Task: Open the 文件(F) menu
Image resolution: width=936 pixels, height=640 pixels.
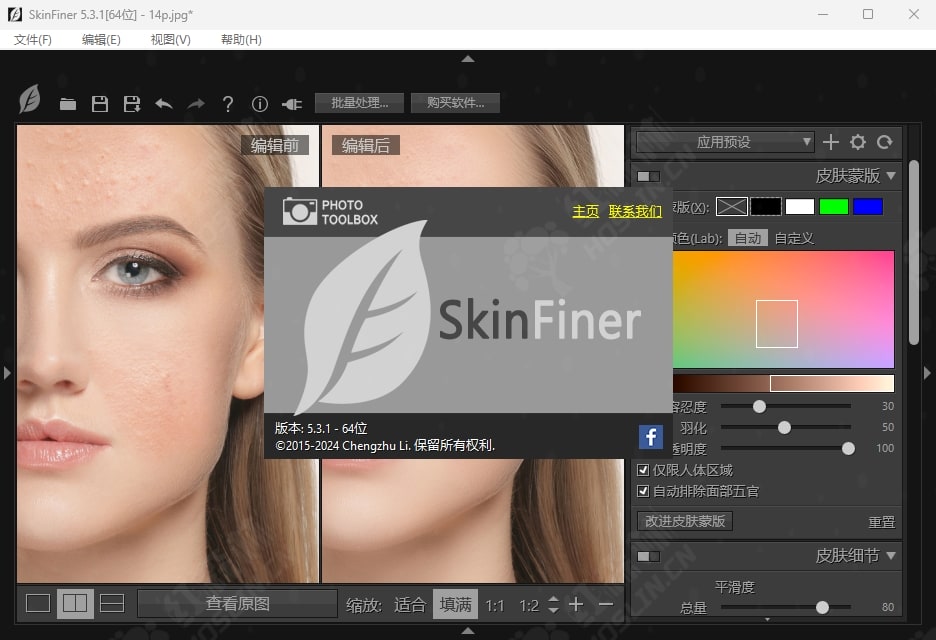Action: coord(33,39)
